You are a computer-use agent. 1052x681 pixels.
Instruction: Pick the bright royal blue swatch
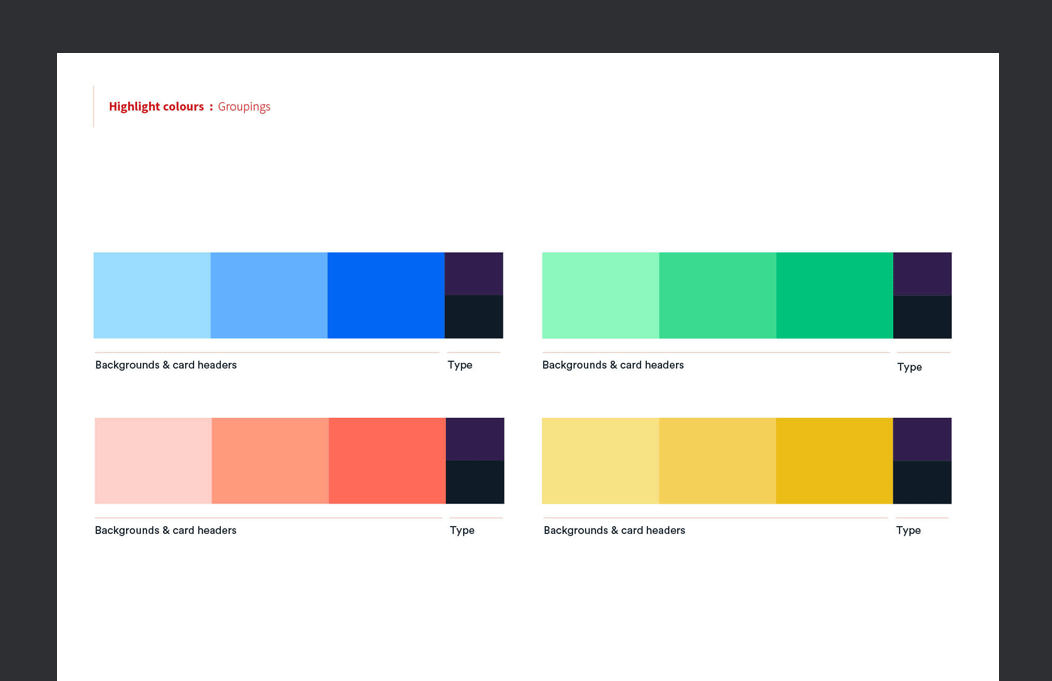(x=386, y=295)
